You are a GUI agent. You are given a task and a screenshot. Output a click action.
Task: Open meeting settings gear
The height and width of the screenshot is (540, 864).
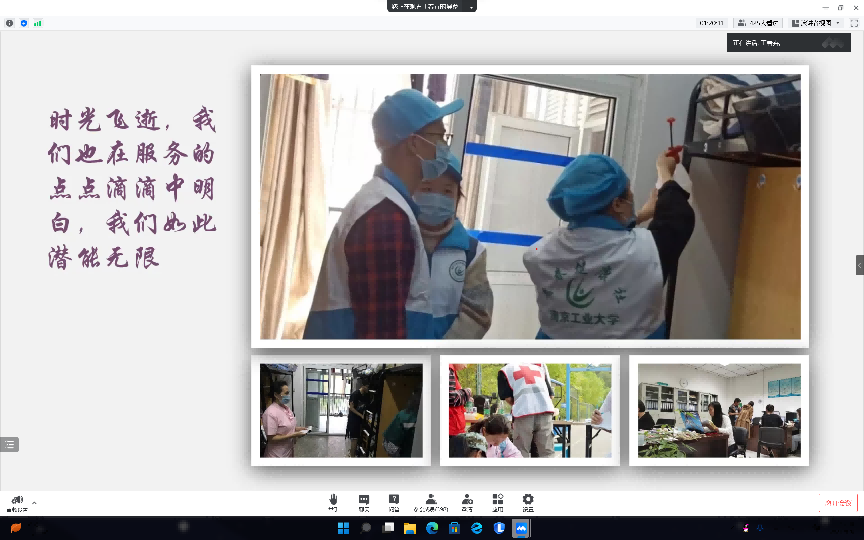pos(528,501)
